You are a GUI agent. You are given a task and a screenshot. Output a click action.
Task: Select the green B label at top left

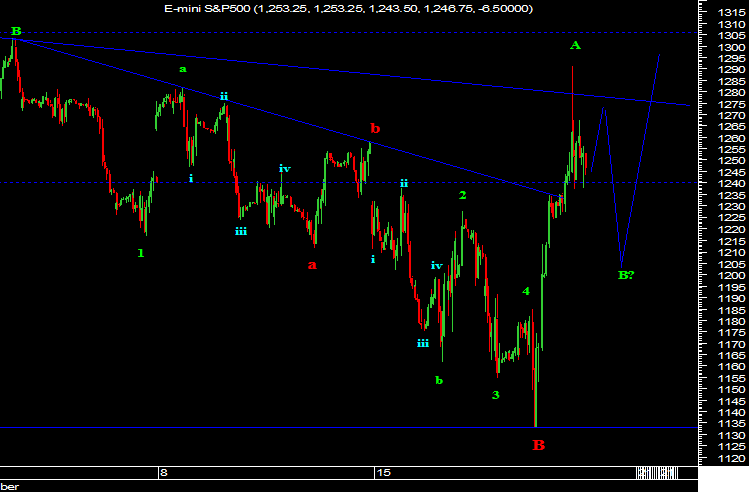[16, 32]
